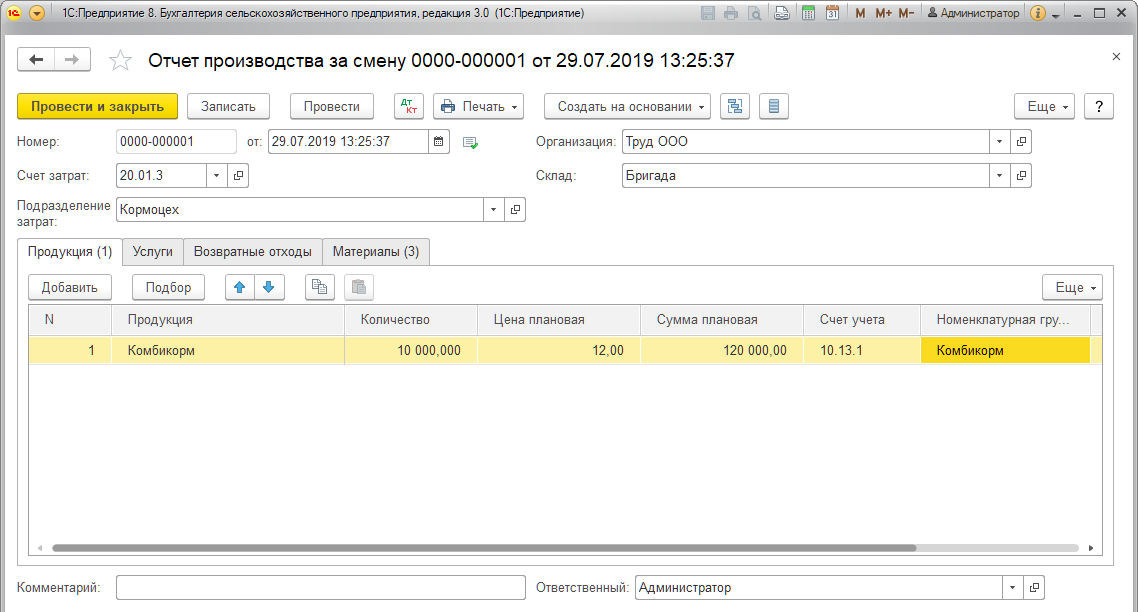Focus the Номер field 0000-000001
1138x612 pixels.
pos(176,142)
